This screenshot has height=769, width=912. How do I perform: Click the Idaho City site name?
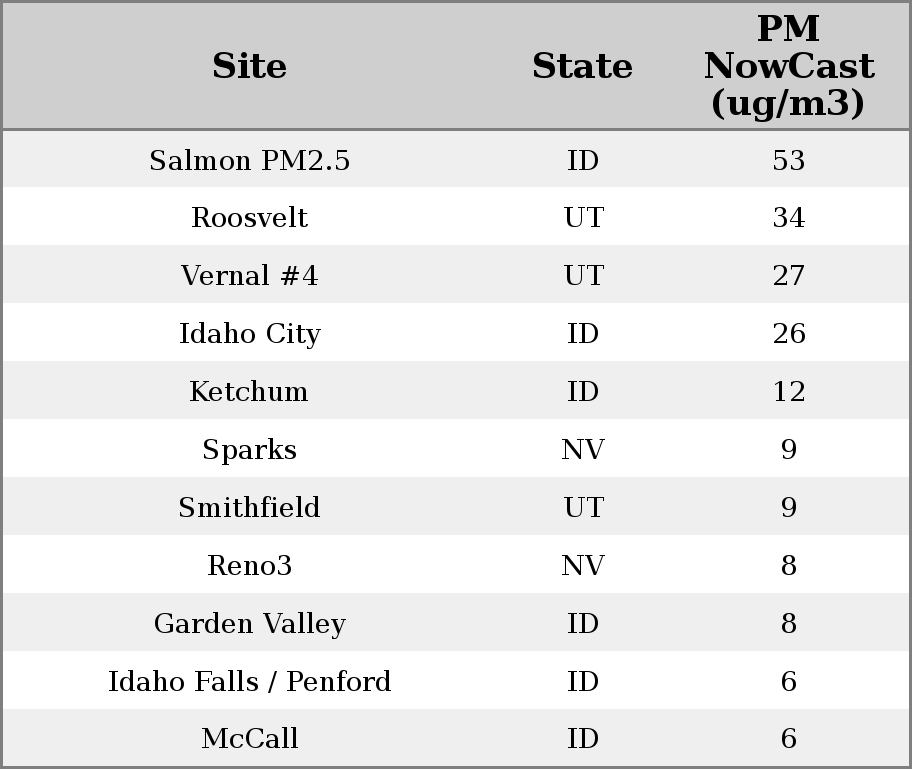[250, 334]
